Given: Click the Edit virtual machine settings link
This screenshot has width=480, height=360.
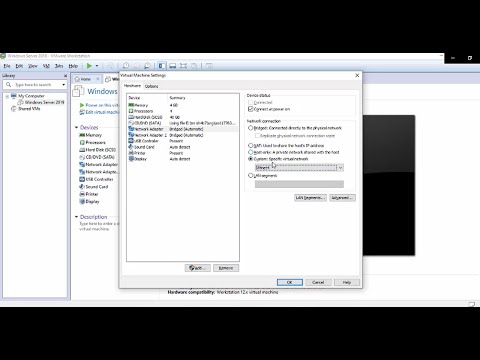Looking at the screenshot, I should pos(102,112).
